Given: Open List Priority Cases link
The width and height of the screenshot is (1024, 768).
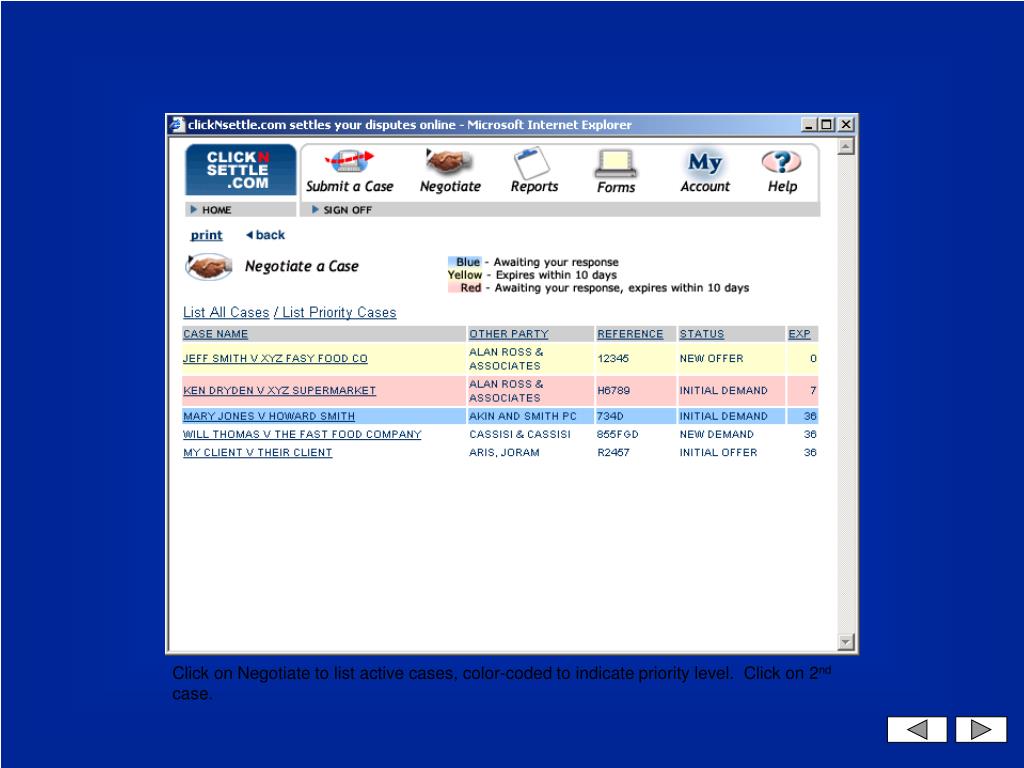Looking at the screenshot, I should (339, 312).
